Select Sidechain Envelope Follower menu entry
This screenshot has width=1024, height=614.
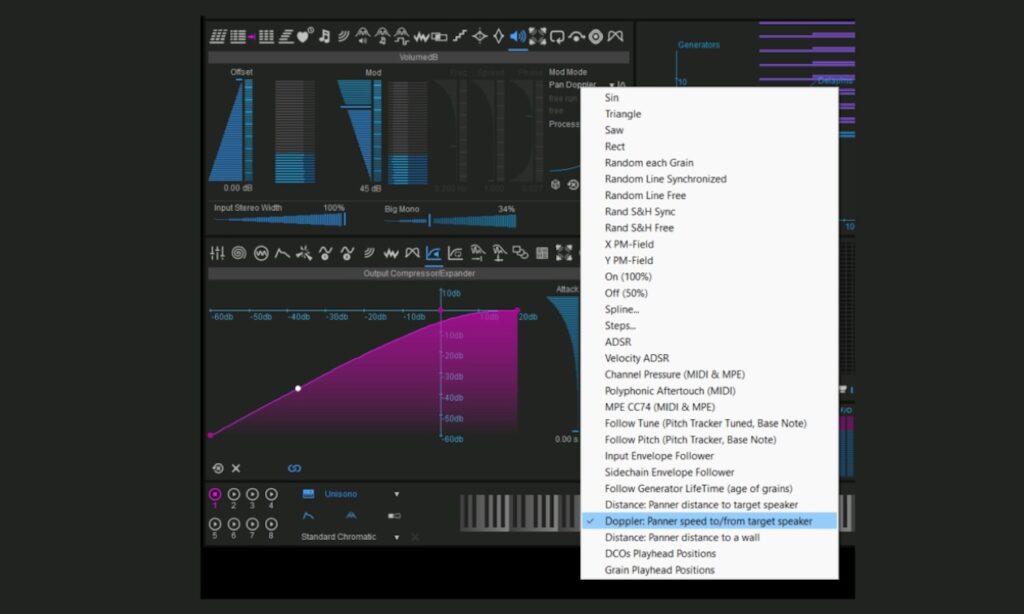click(669, 472)
